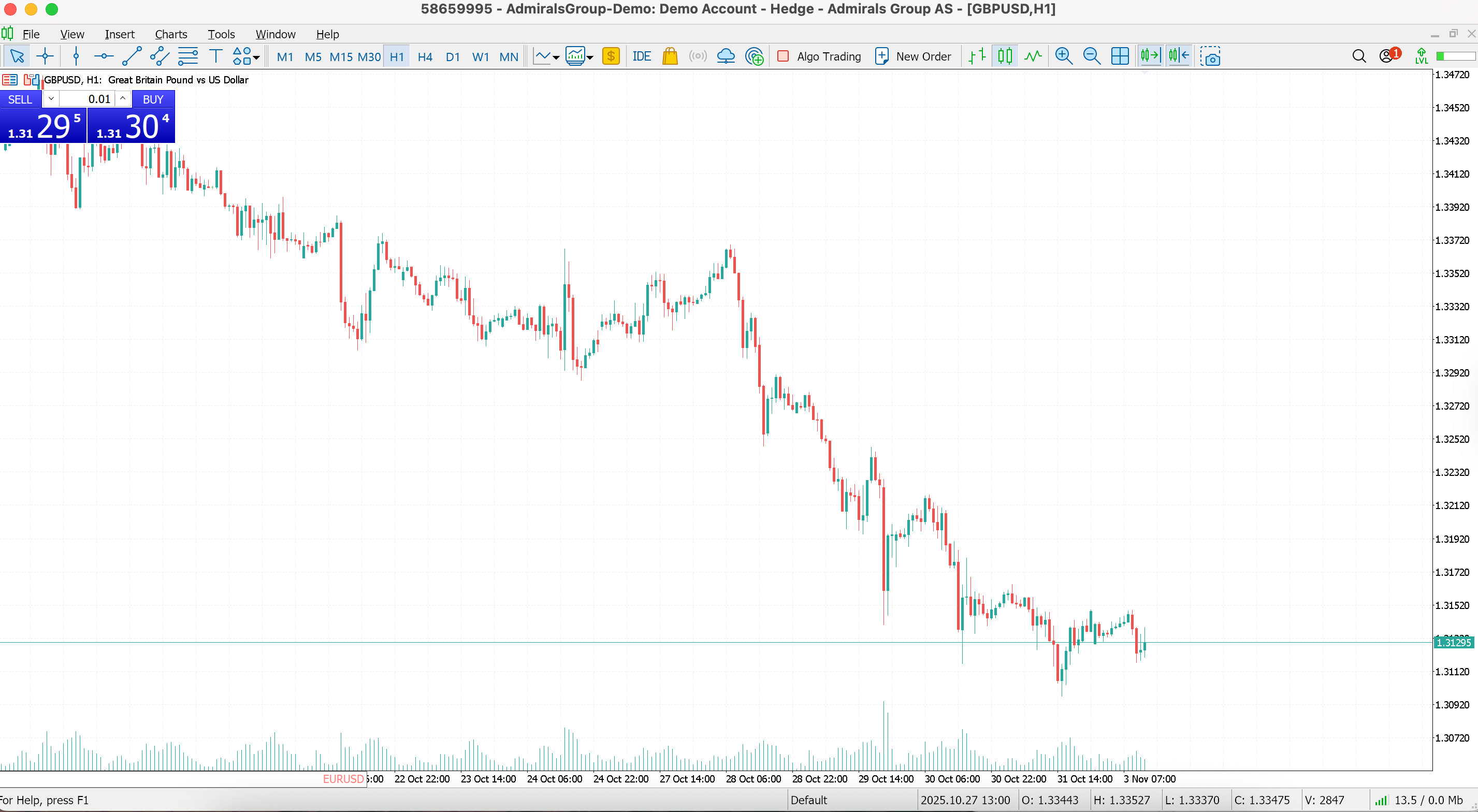1478x812 pixels.
Task: Open the Charts menu
Action: (171, 34)
